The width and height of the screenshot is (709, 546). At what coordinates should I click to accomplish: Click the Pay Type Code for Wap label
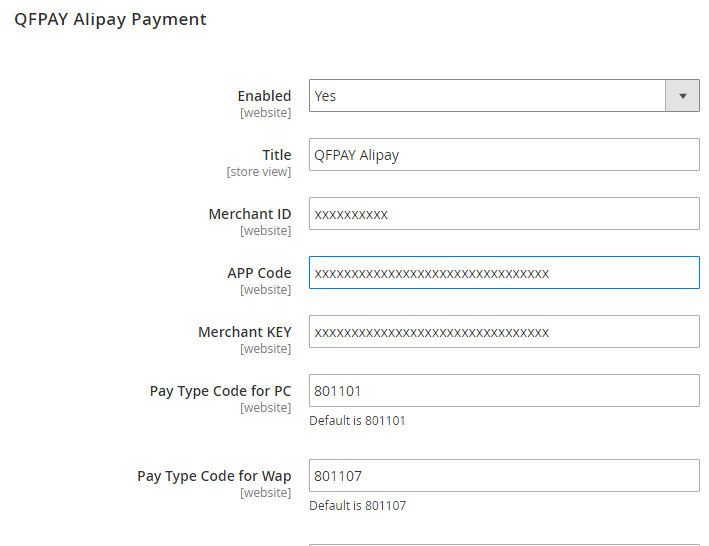point(214,476)
